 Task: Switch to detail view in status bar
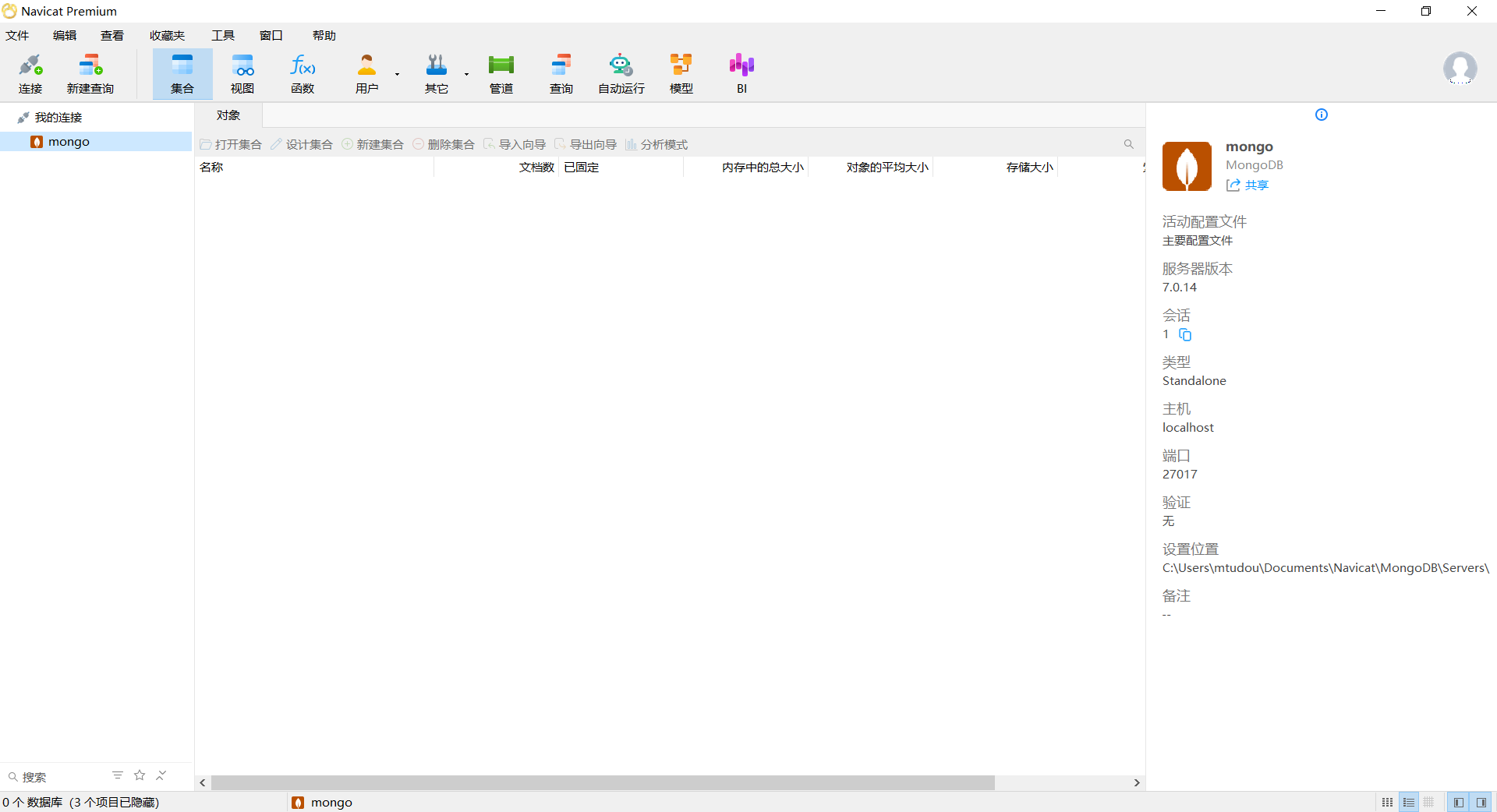1429,803
